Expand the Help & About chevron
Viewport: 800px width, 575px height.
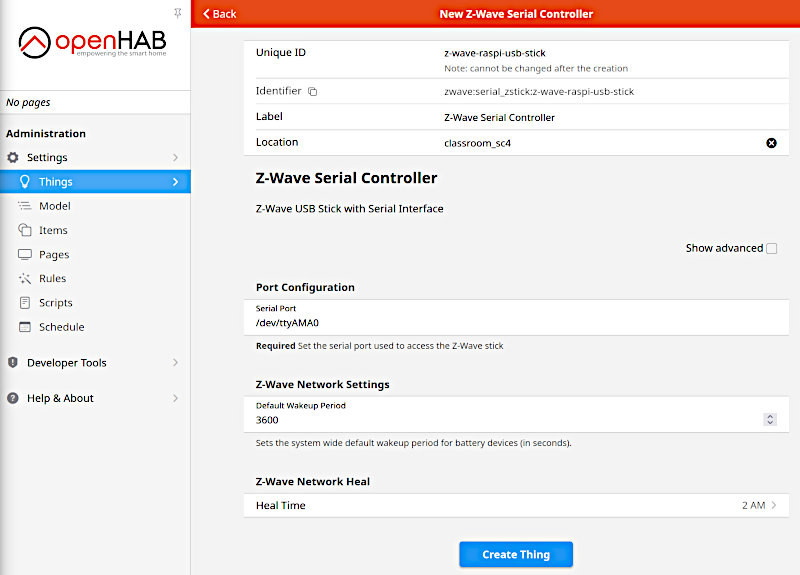pos(176,398)
